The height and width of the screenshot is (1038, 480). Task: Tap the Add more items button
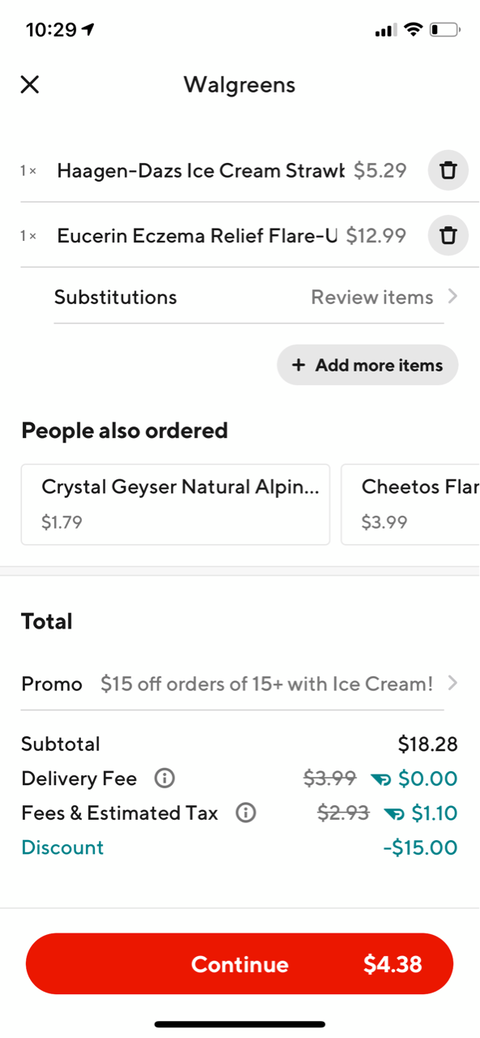[367, 365]
